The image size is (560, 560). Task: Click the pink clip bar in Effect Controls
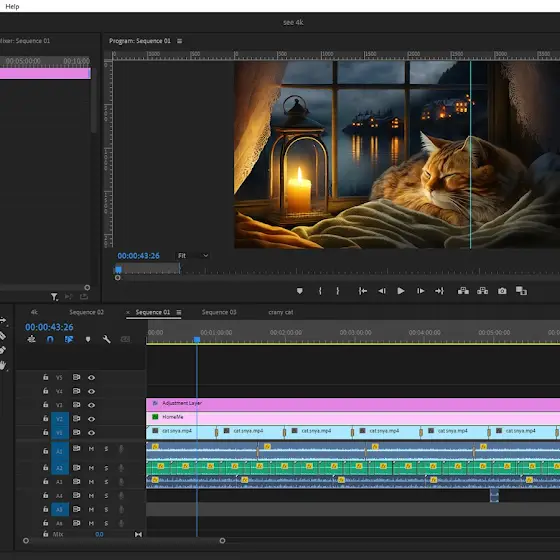(x=45, y=73)
